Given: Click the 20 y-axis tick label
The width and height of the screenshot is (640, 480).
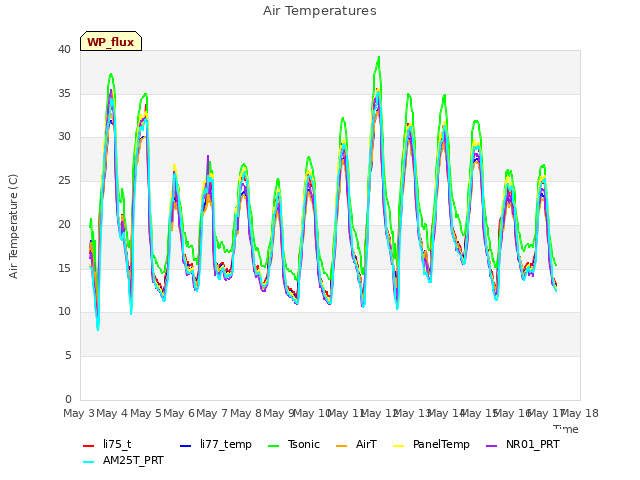Looking at the screenshot, I should [64, 224].
